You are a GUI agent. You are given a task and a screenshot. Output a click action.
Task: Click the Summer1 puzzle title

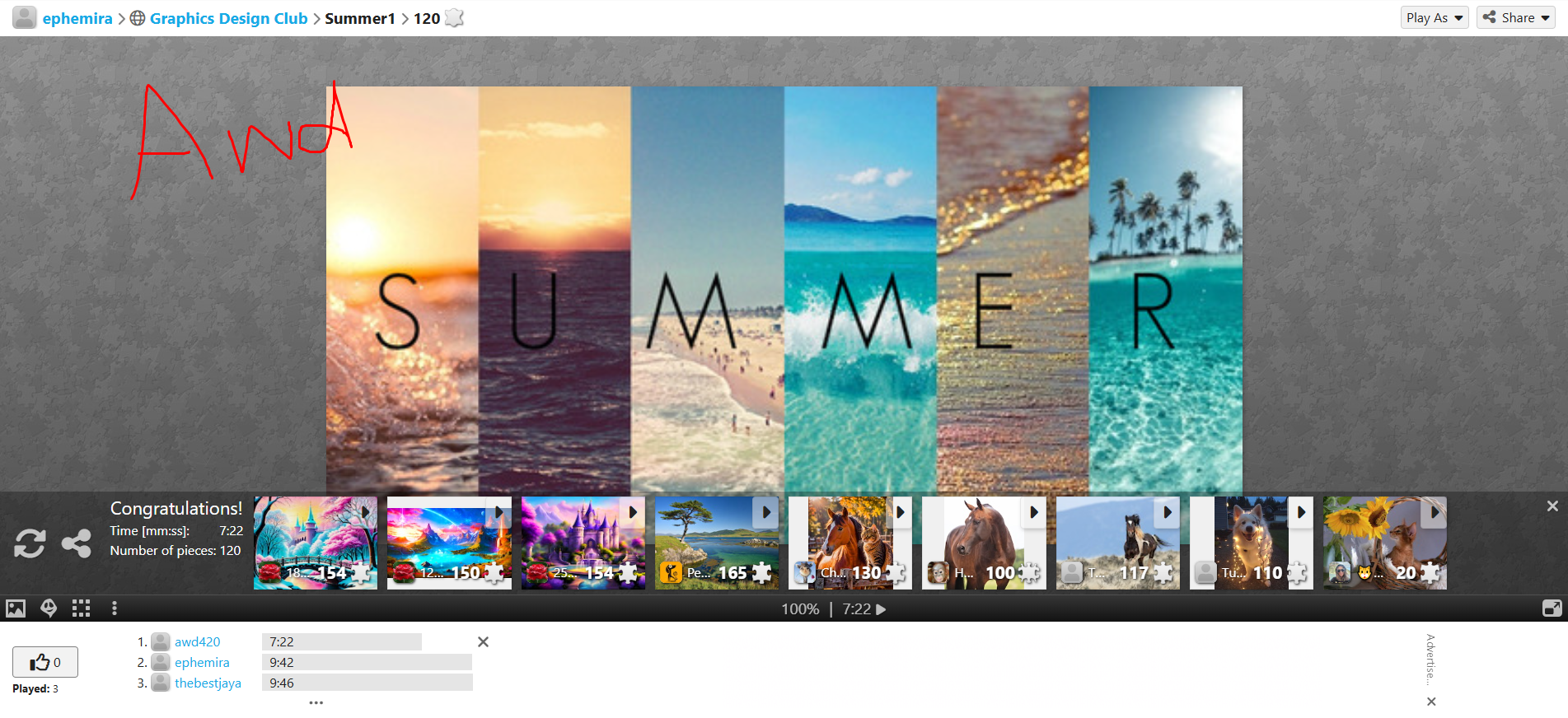pos(360,18)
